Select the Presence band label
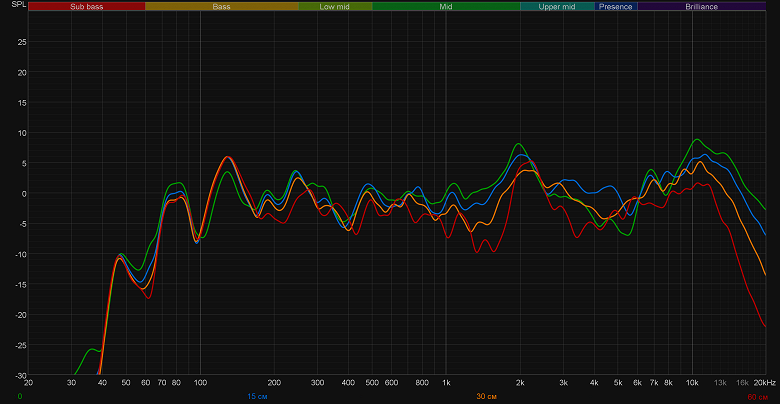Image resolution: width=780 pixels, height=404 pixels. [616, 6]
